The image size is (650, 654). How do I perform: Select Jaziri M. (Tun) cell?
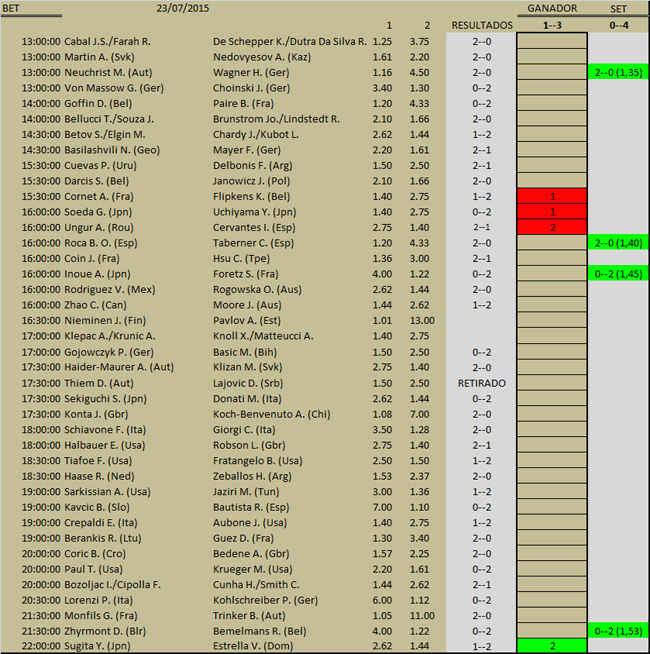(x=246, y=492)
